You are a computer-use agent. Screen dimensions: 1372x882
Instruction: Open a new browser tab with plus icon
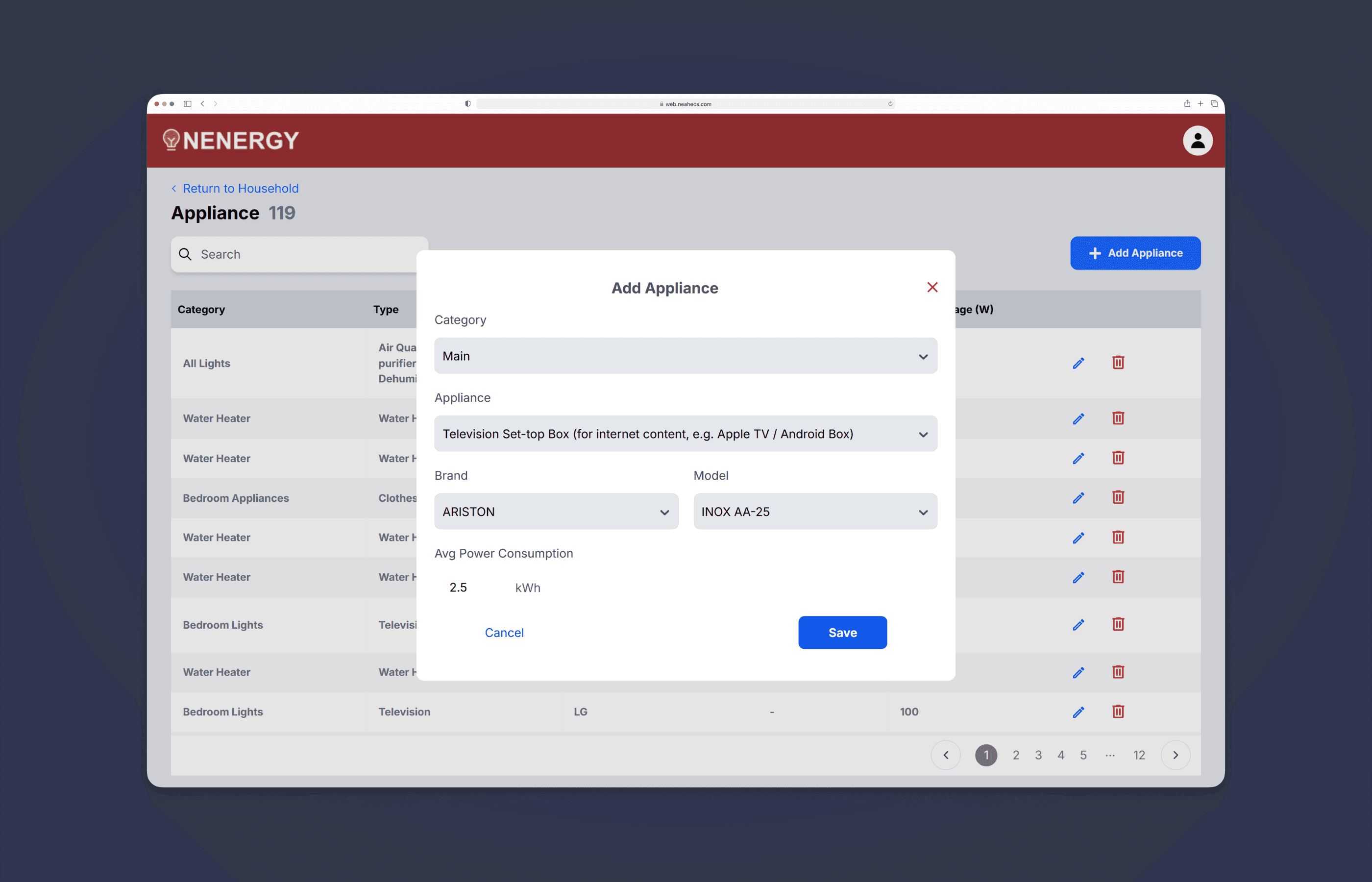tap(1200, 104)
